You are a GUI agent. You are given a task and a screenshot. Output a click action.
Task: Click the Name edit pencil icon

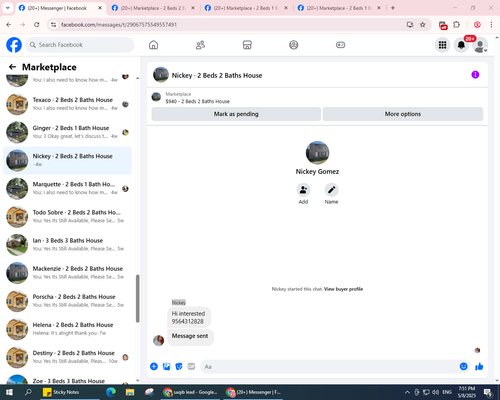coord(331,190)
